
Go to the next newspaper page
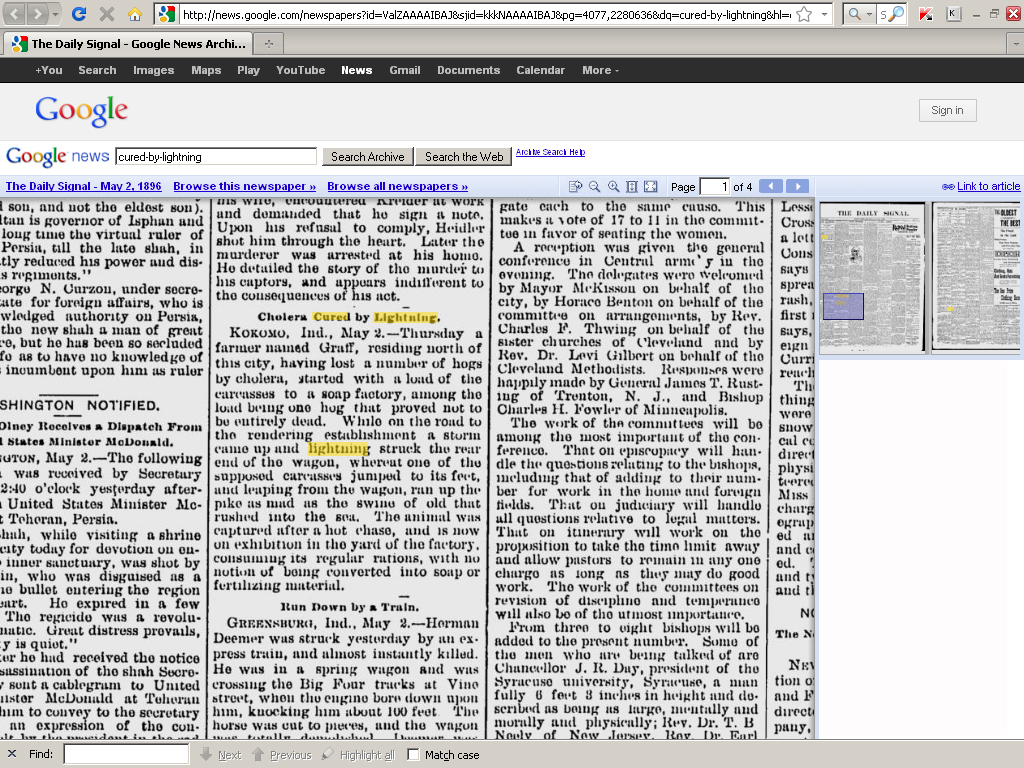click(797, 186)
